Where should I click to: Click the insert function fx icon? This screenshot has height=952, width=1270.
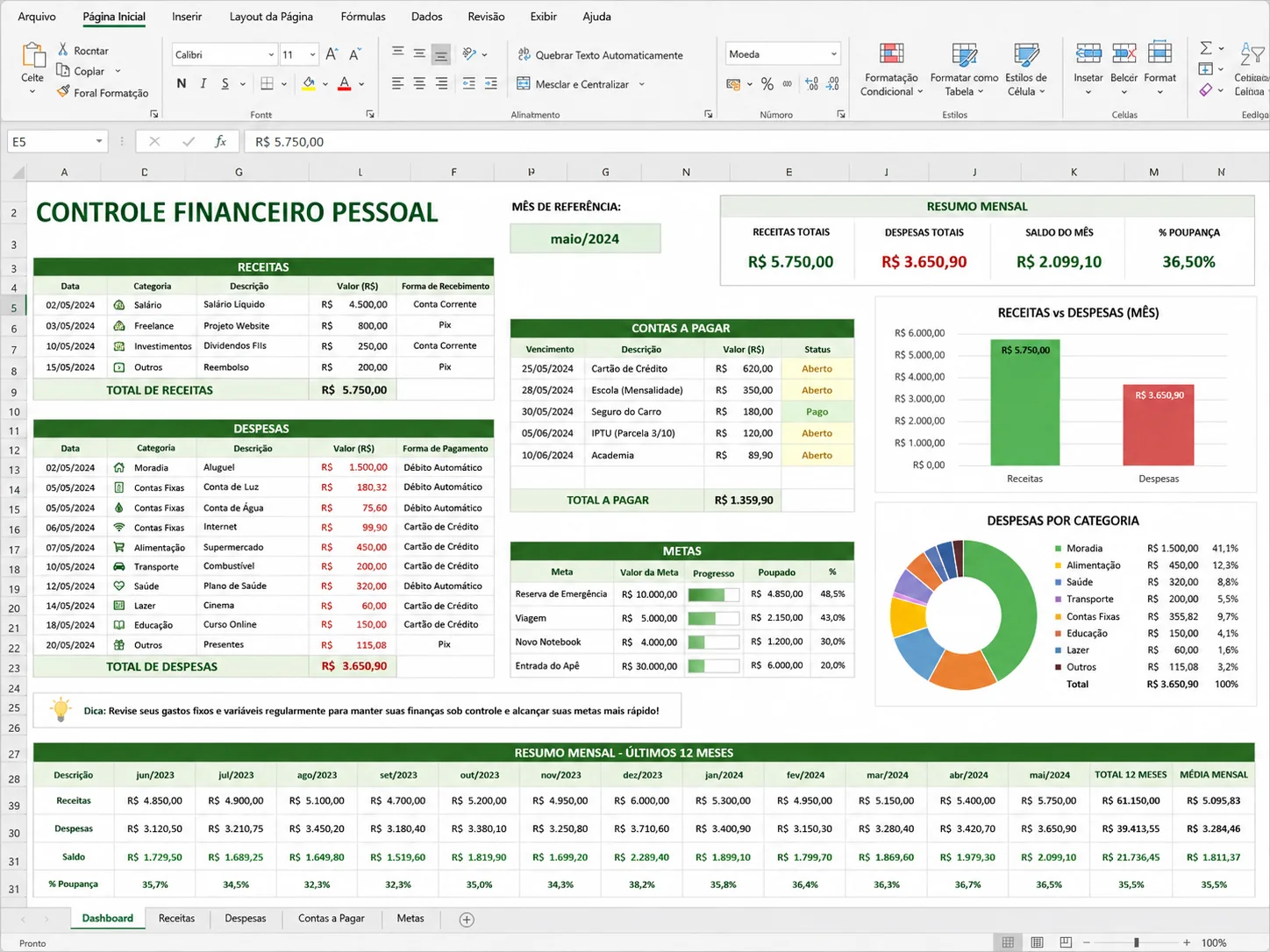point(220,141)
